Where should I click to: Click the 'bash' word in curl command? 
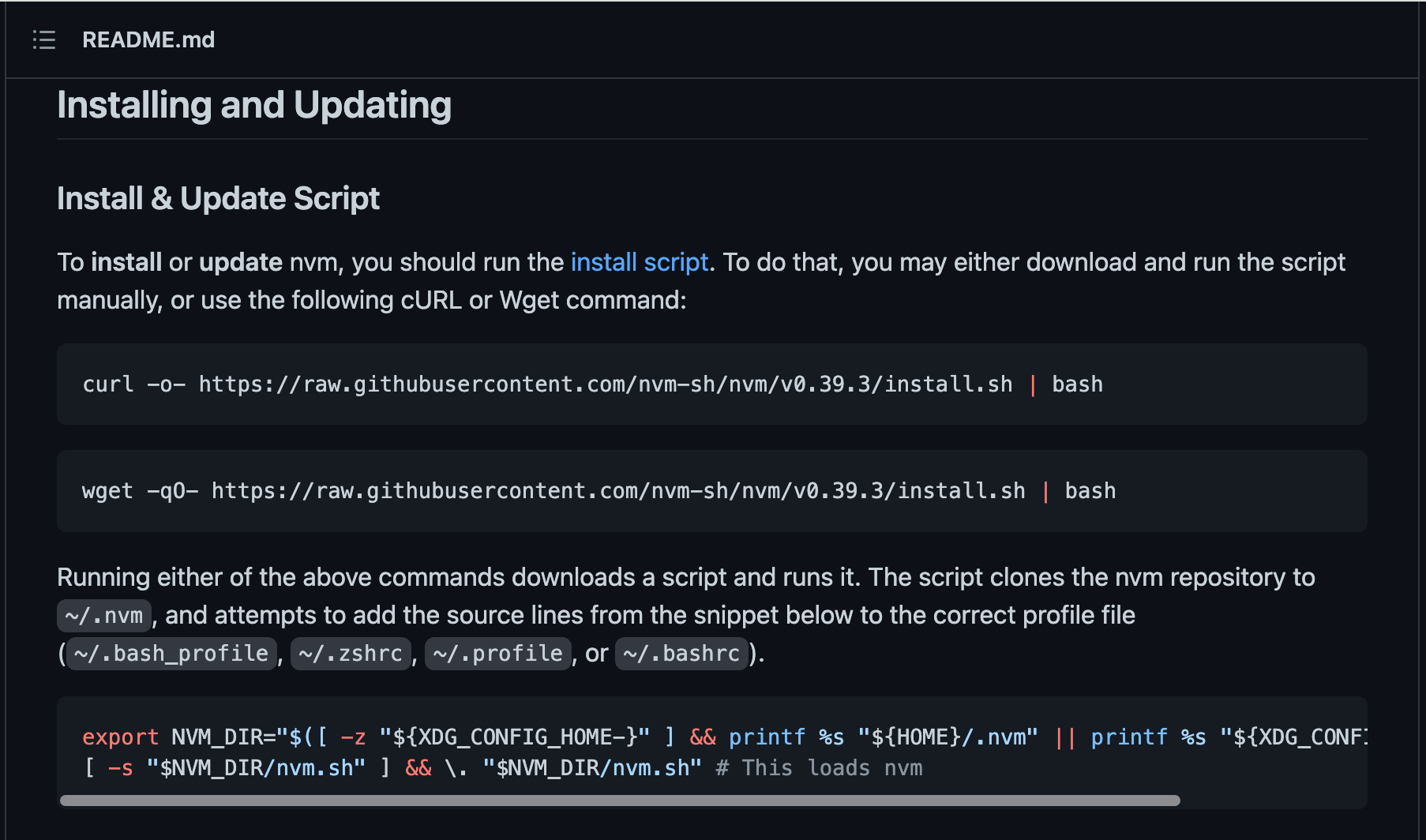coord(1077,384)
